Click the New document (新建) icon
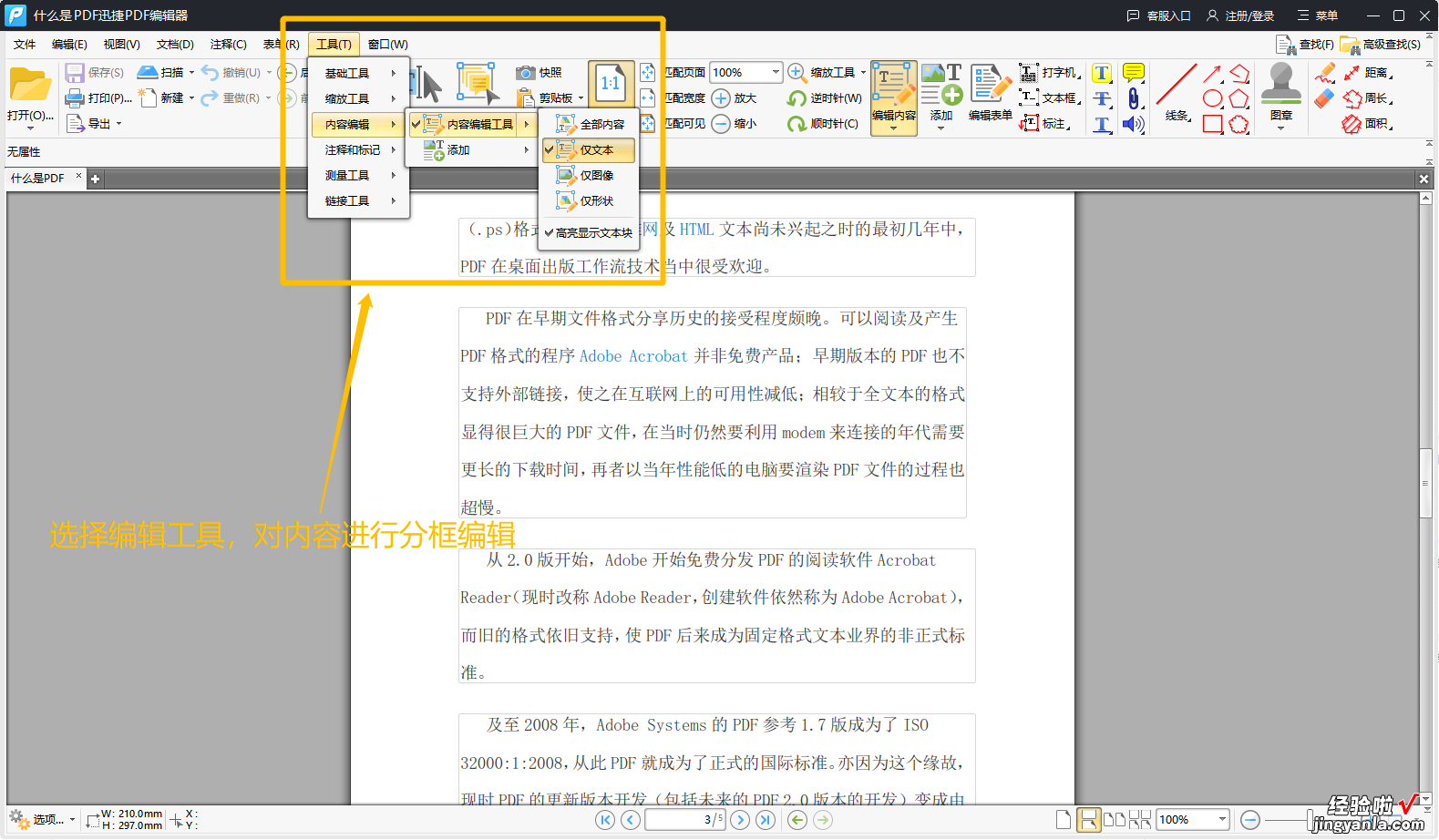1439x840 pixels. tap(148, 97)
